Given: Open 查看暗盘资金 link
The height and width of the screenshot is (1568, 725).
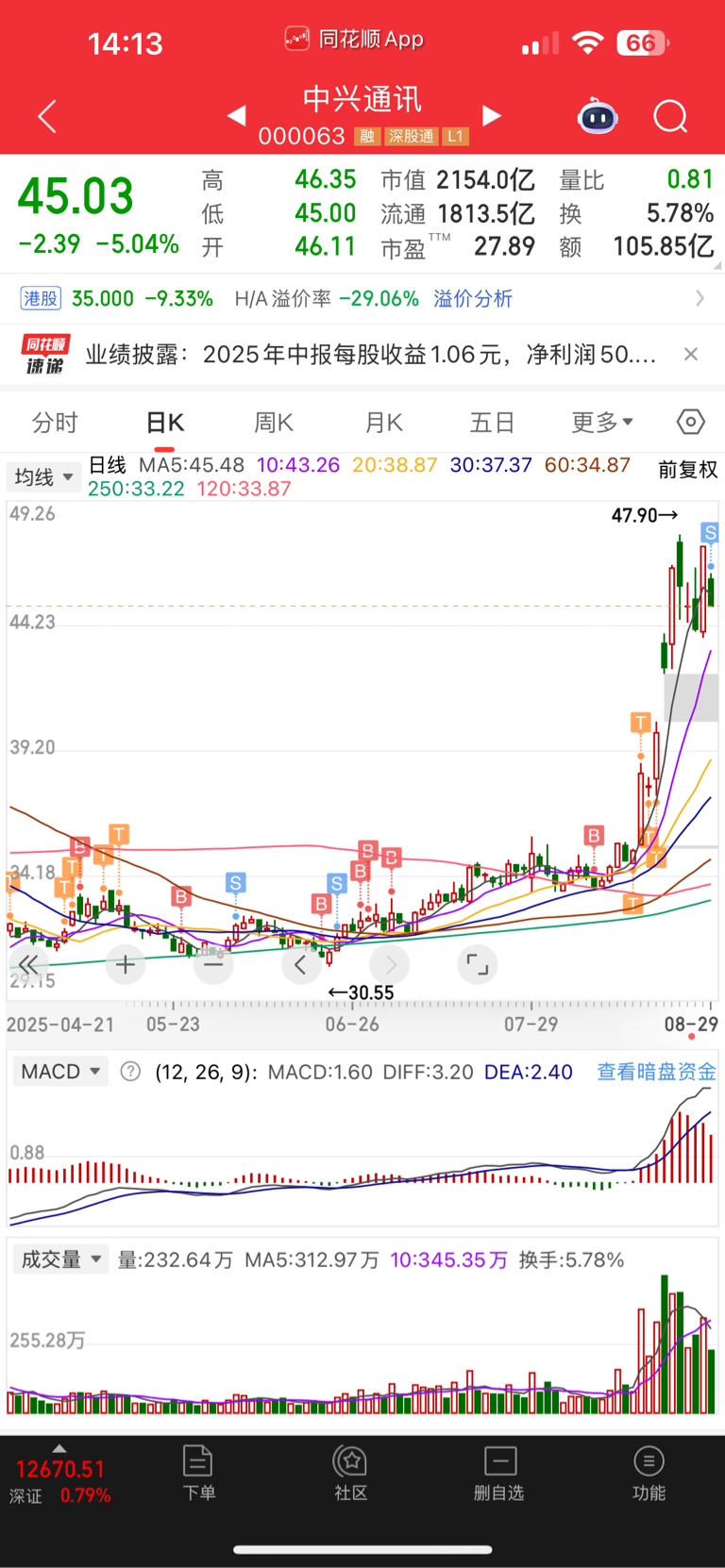Looking at the screenshot, I should click(656, 1072).
